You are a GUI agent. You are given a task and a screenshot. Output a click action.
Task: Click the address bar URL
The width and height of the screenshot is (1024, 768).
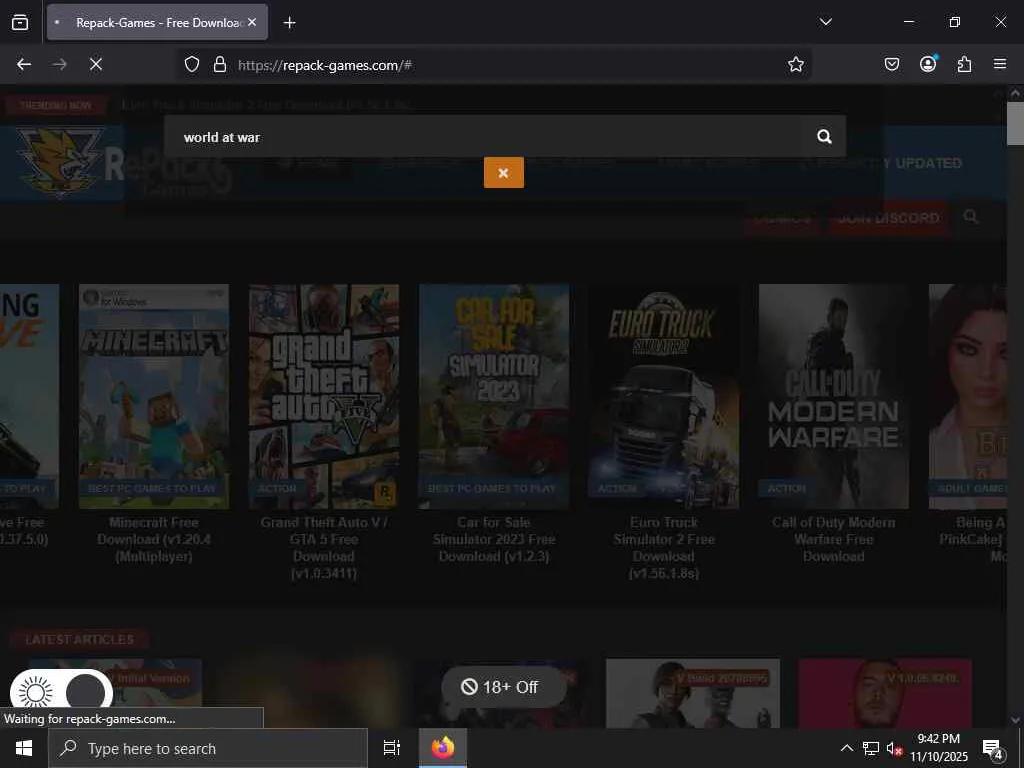pyautogui.click(x=325, y=65)
